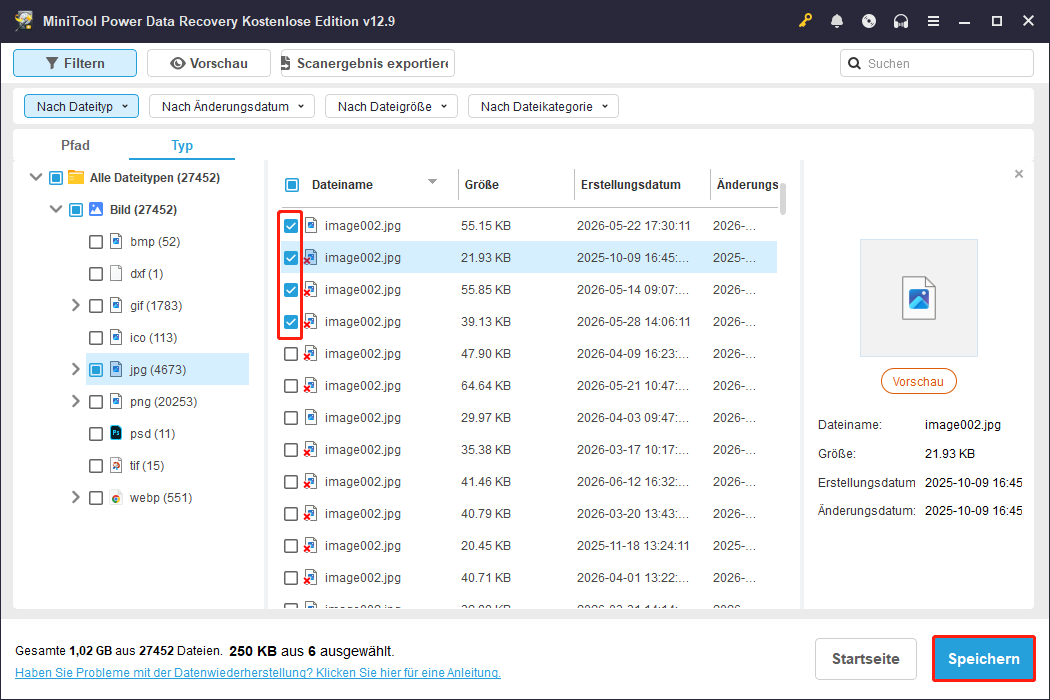Click the psd Photoshop file icon
Viewport: 1050px width, 700px height.
coord(117,433)
